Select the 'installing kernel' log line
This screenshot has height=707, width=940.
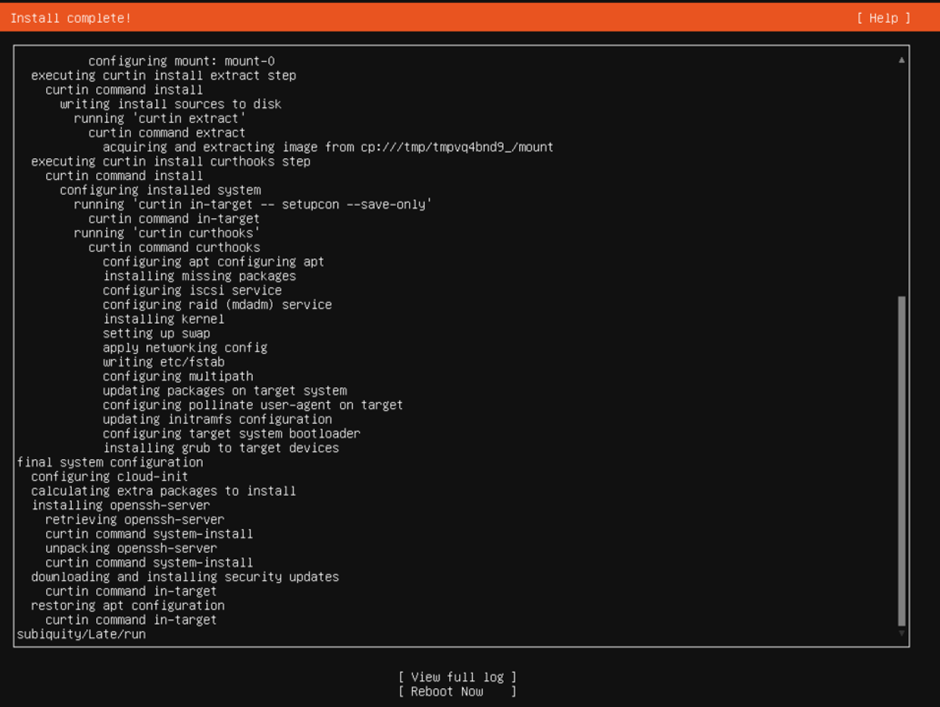[163, 319]
